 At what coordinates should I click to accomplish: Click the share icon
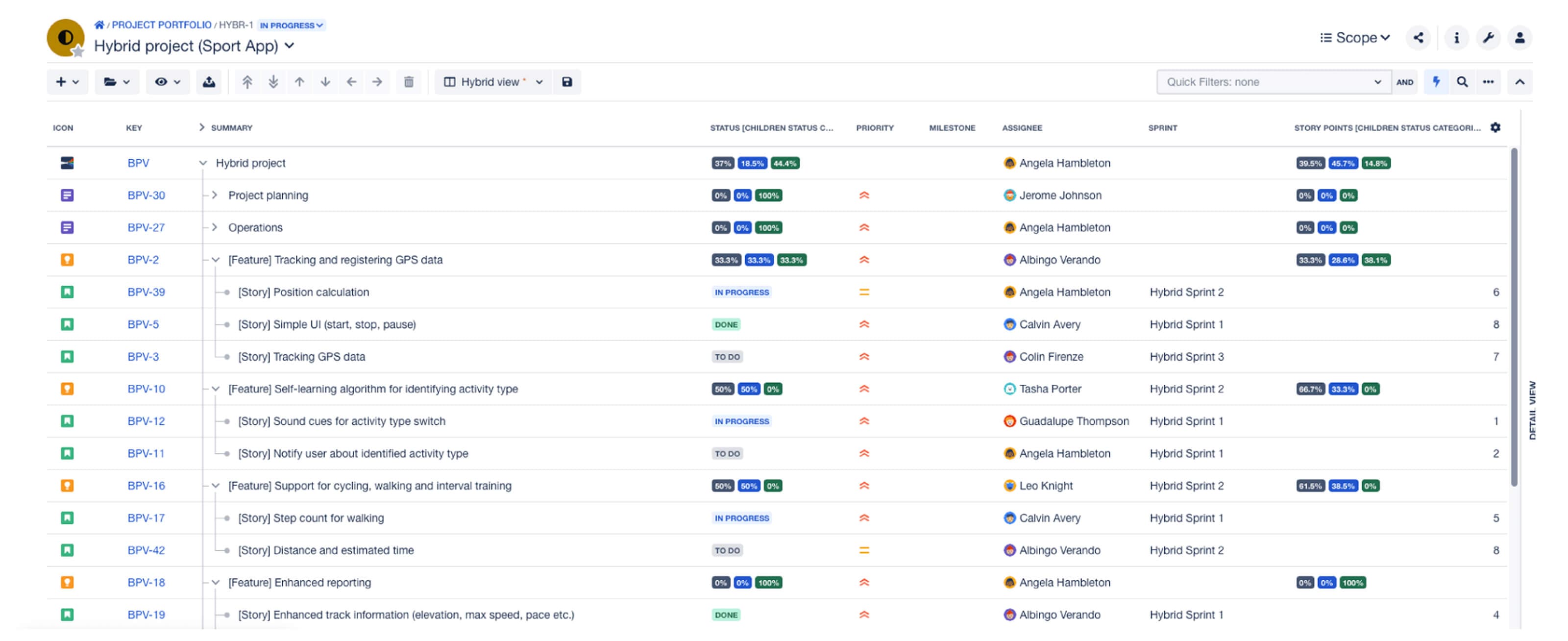pyautogui.click(x=1418, y=38)
